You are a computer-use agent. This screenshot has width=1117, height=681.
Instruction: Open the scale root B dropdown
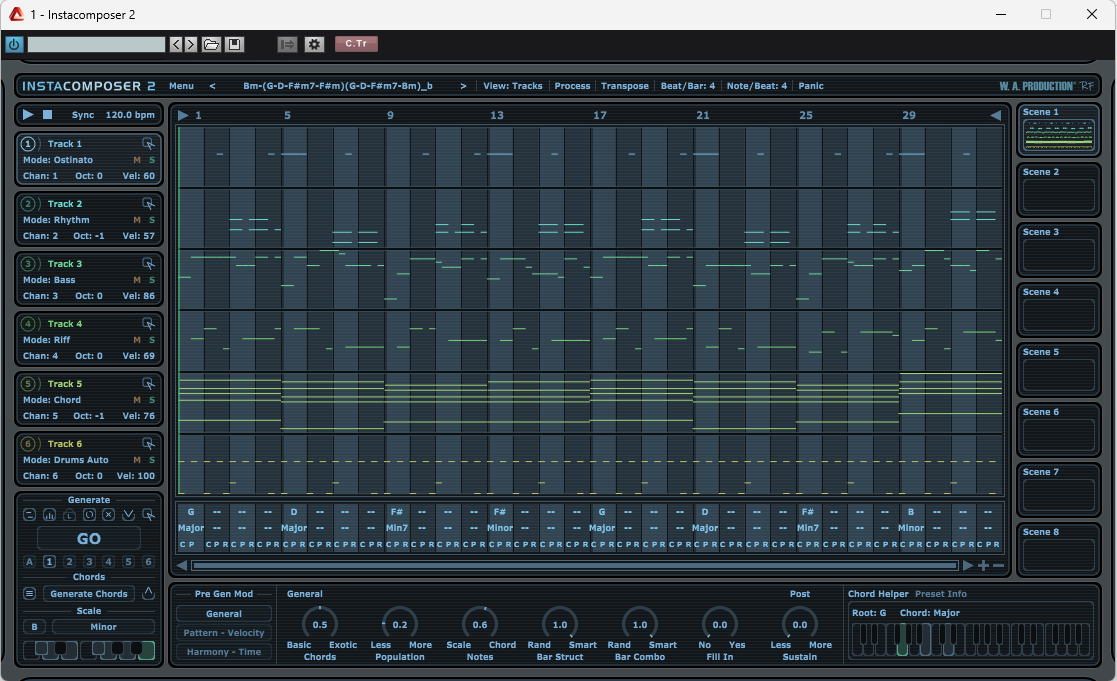coord(34,627)
